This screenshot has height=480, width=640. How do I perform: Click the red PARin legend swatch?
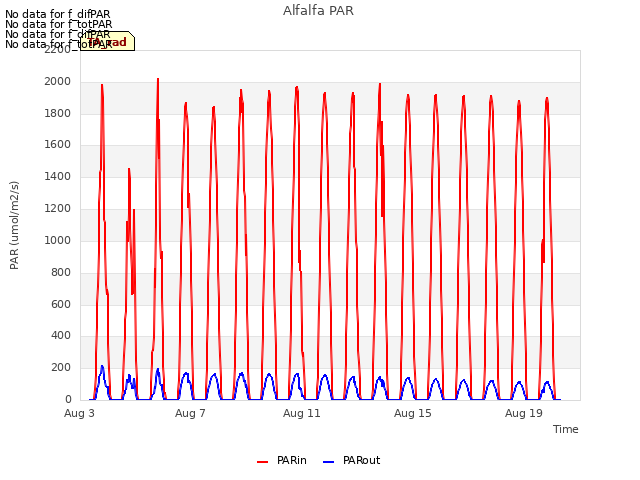262,462
